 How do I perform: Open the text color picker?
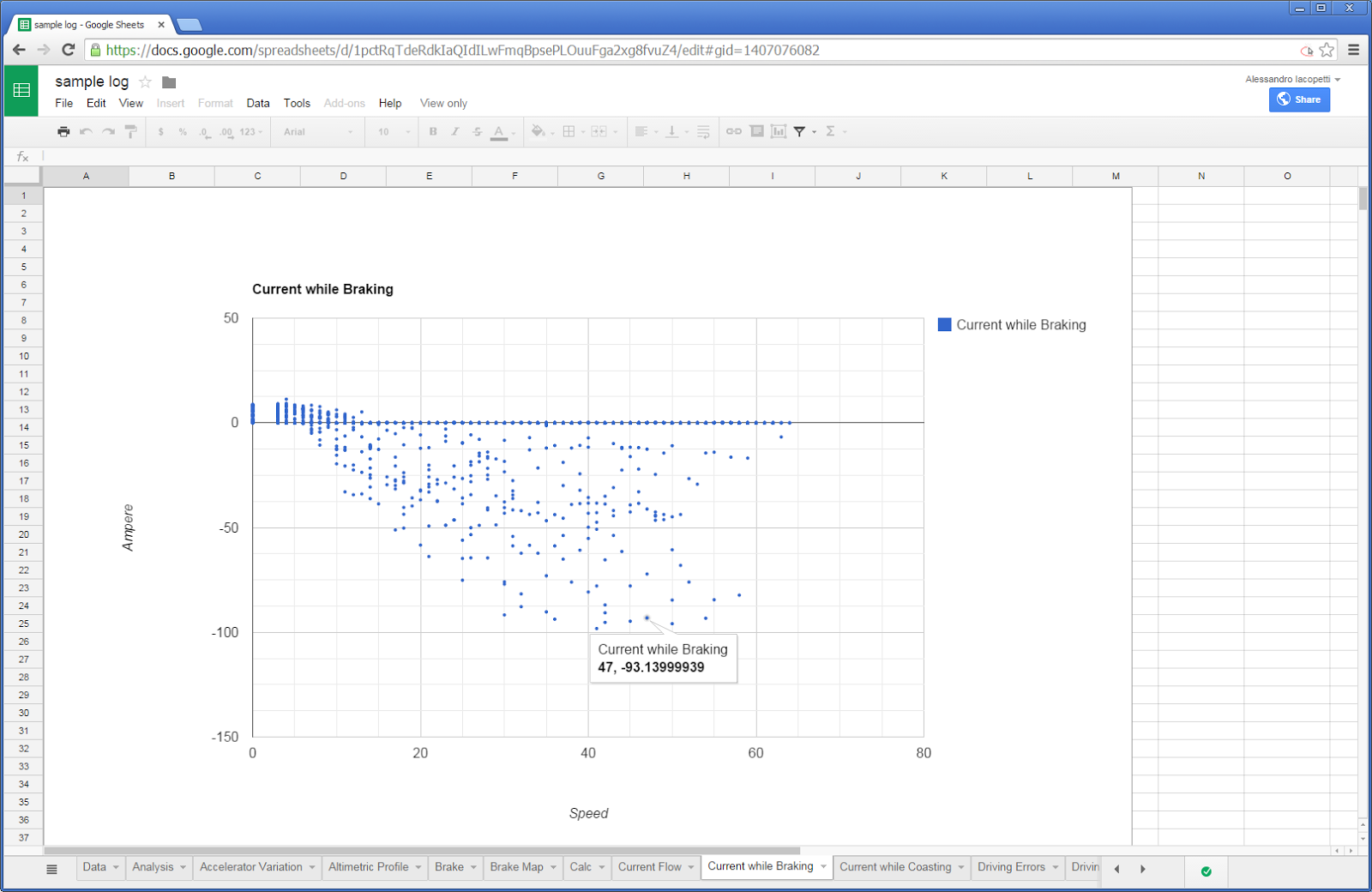(x=500, y=131)
